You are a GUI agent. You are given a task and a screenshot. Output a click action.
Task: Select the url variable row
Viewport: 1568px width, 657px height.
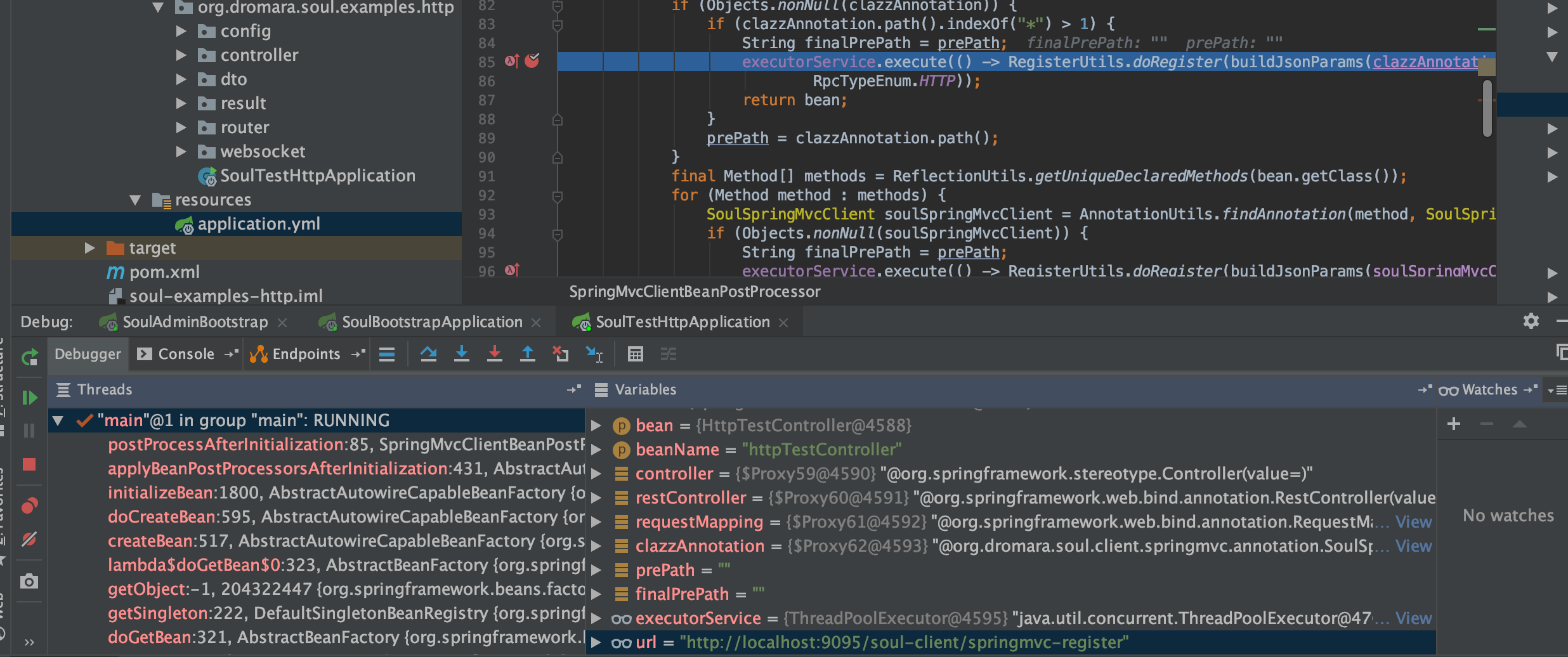point(1011,642)
